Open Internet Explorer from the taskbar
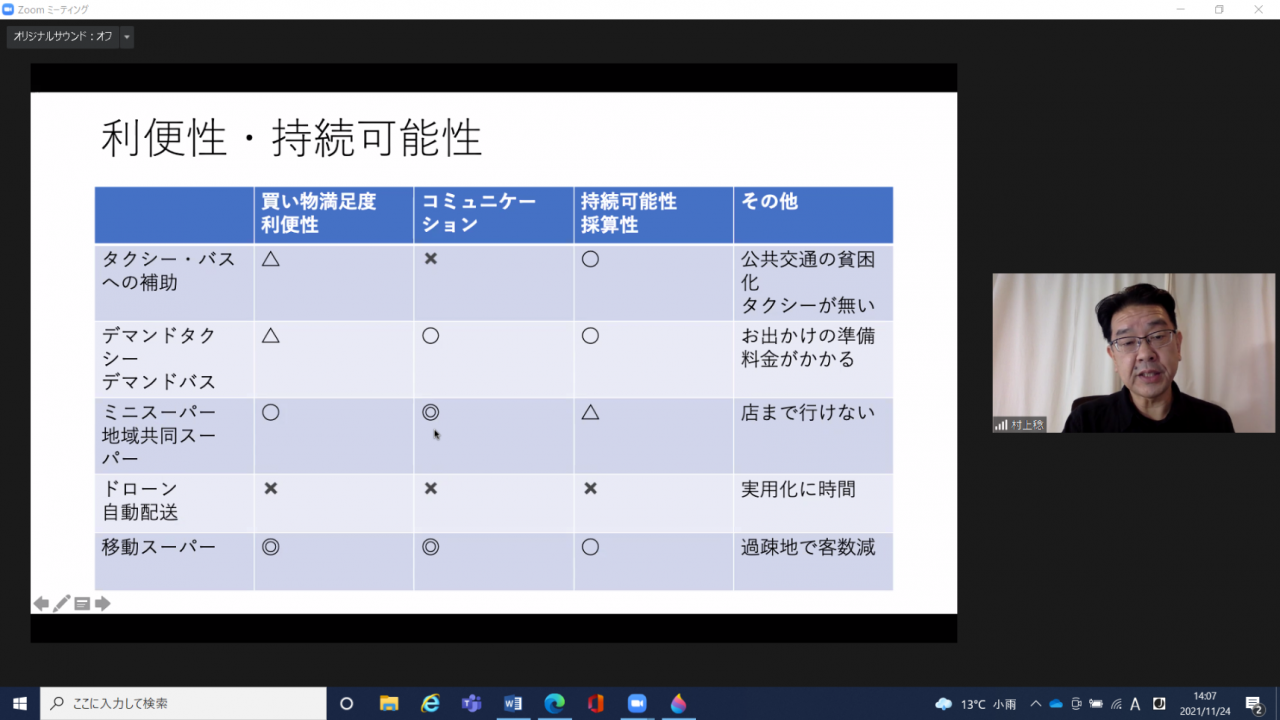The image size is (1280, 720). (430, 703)
